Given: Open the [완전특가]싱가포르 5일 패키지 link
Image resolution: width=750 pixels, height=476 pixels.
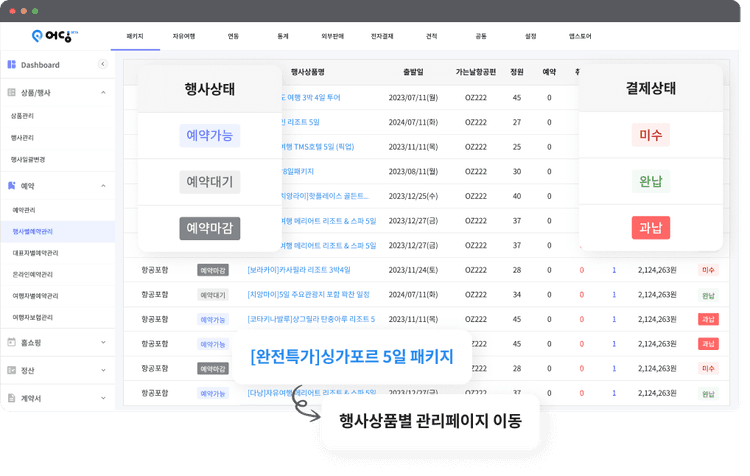Looking at the screenshot, I should click(x=352, y=356).
